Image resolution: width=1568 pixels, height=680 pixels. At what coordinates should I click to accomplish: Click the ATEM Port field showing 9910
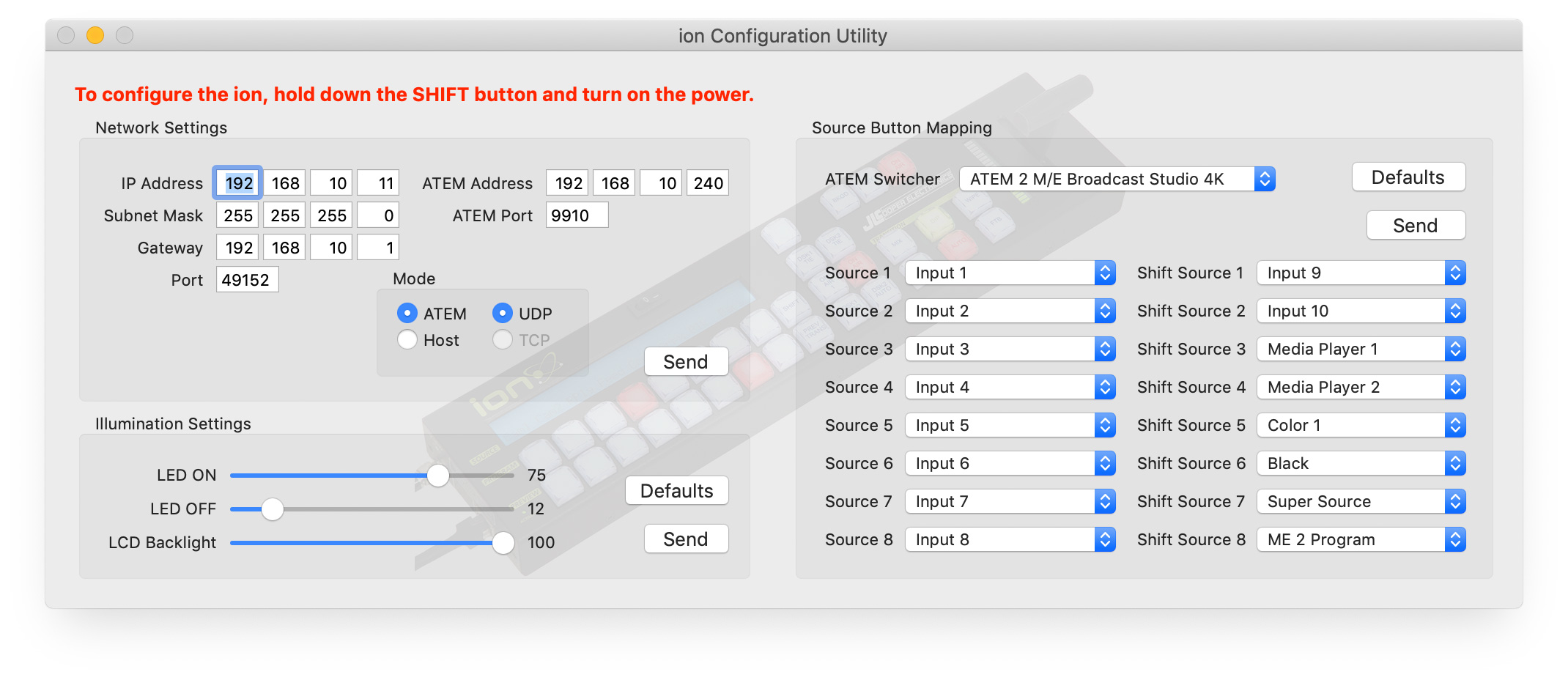[577, 215]
